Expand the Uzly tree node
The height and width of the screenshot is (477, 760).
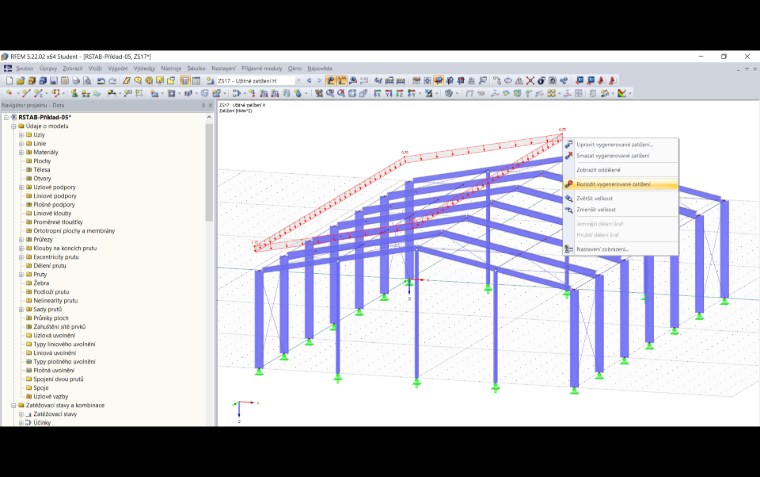21,135
